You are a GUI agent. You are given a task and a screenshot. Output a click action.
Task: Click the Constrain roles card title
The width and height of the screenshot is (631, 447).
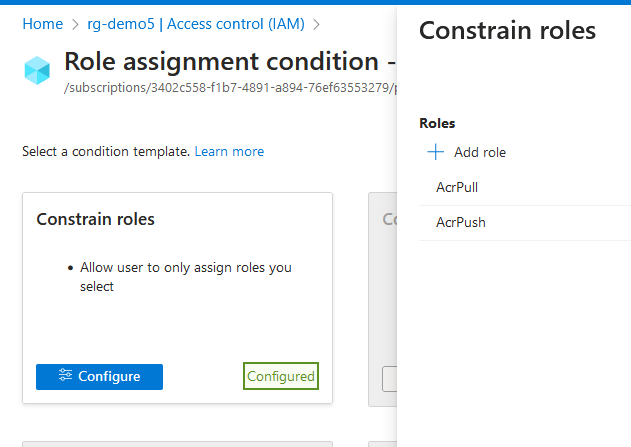coord(95,219)
